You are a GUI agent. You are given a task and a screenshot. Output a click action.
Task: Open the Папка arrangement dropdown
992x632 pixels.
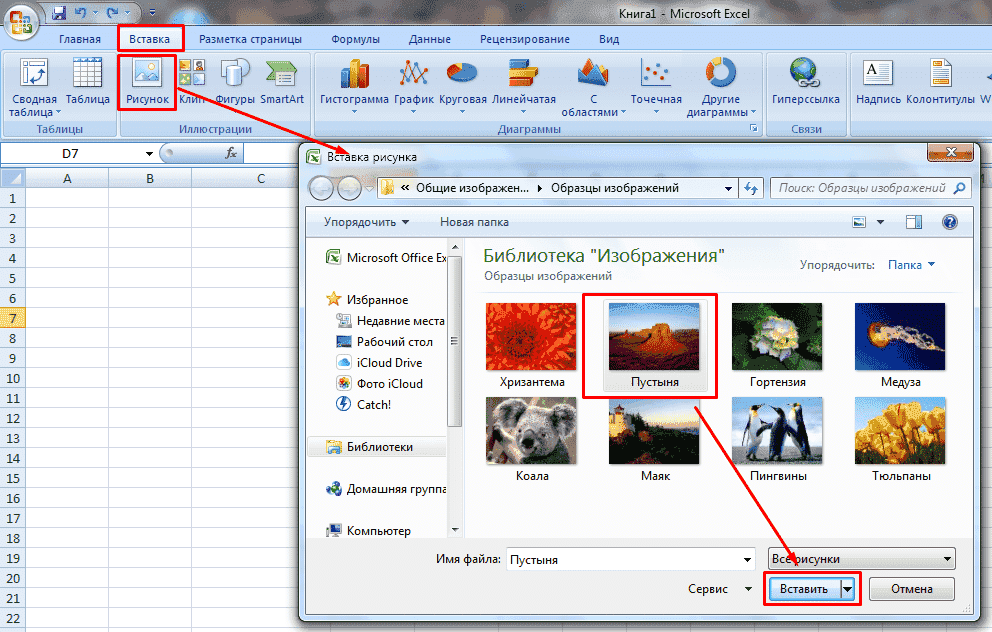911,265
